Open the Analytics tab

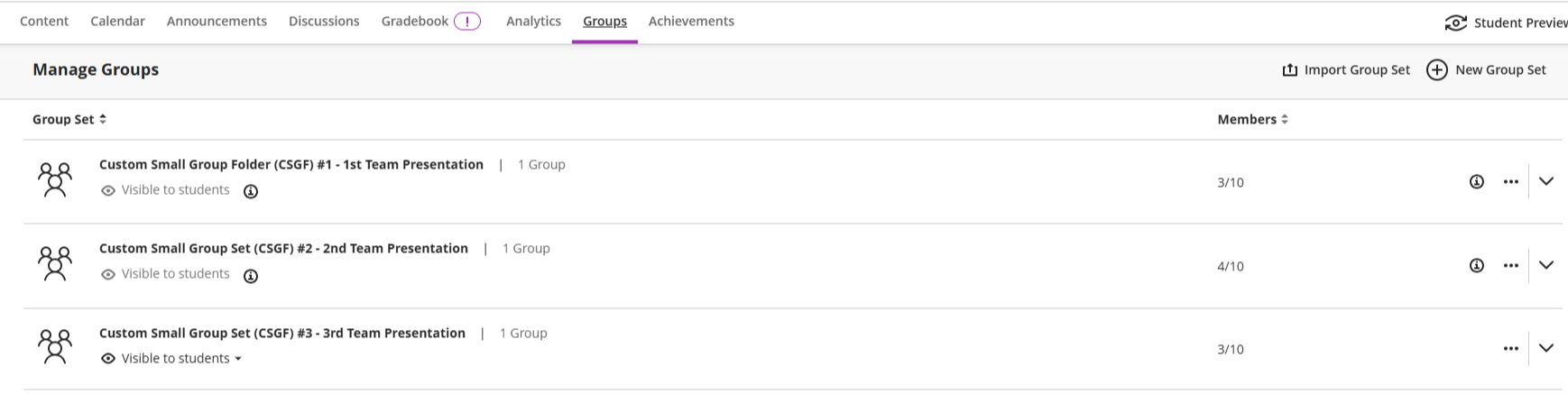click(x=533, y=22)
